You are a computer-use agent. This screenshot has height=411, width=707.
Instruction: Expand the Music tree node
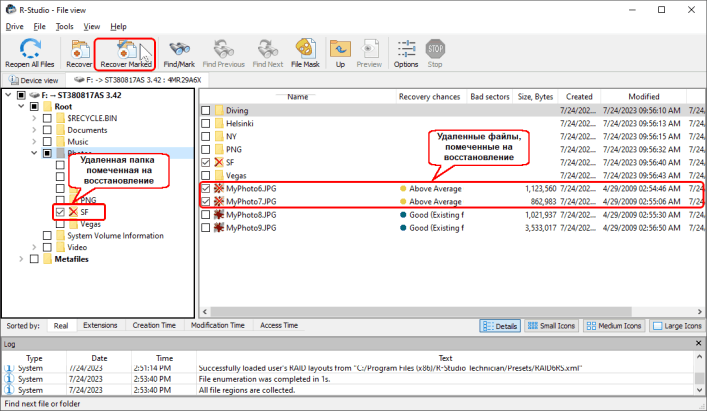pyautogui.click(x=34, y=142)
